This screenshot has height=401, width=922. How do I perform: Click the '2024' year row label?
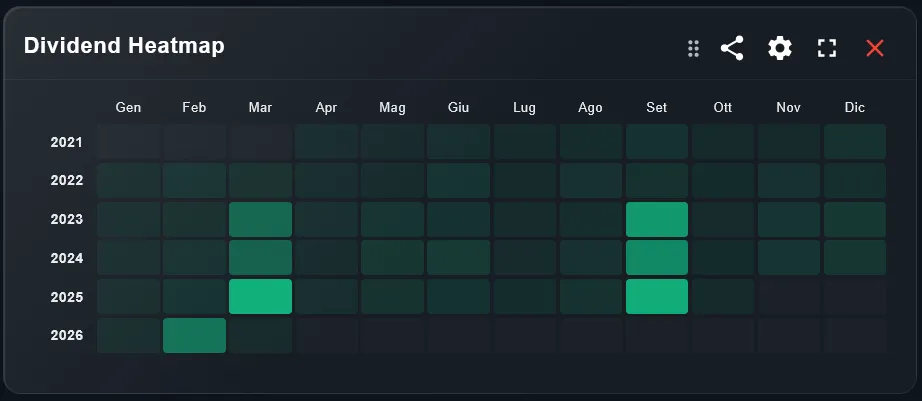67,258
